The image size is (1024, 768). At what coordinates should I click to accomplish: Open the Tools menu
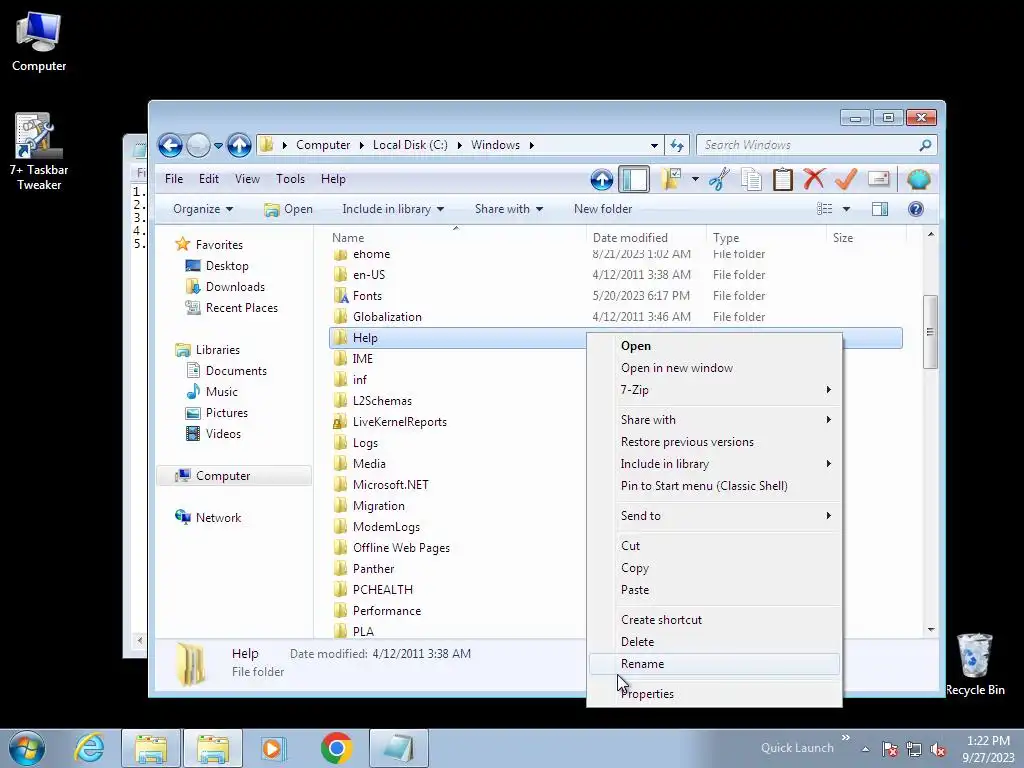coord(291,179)
